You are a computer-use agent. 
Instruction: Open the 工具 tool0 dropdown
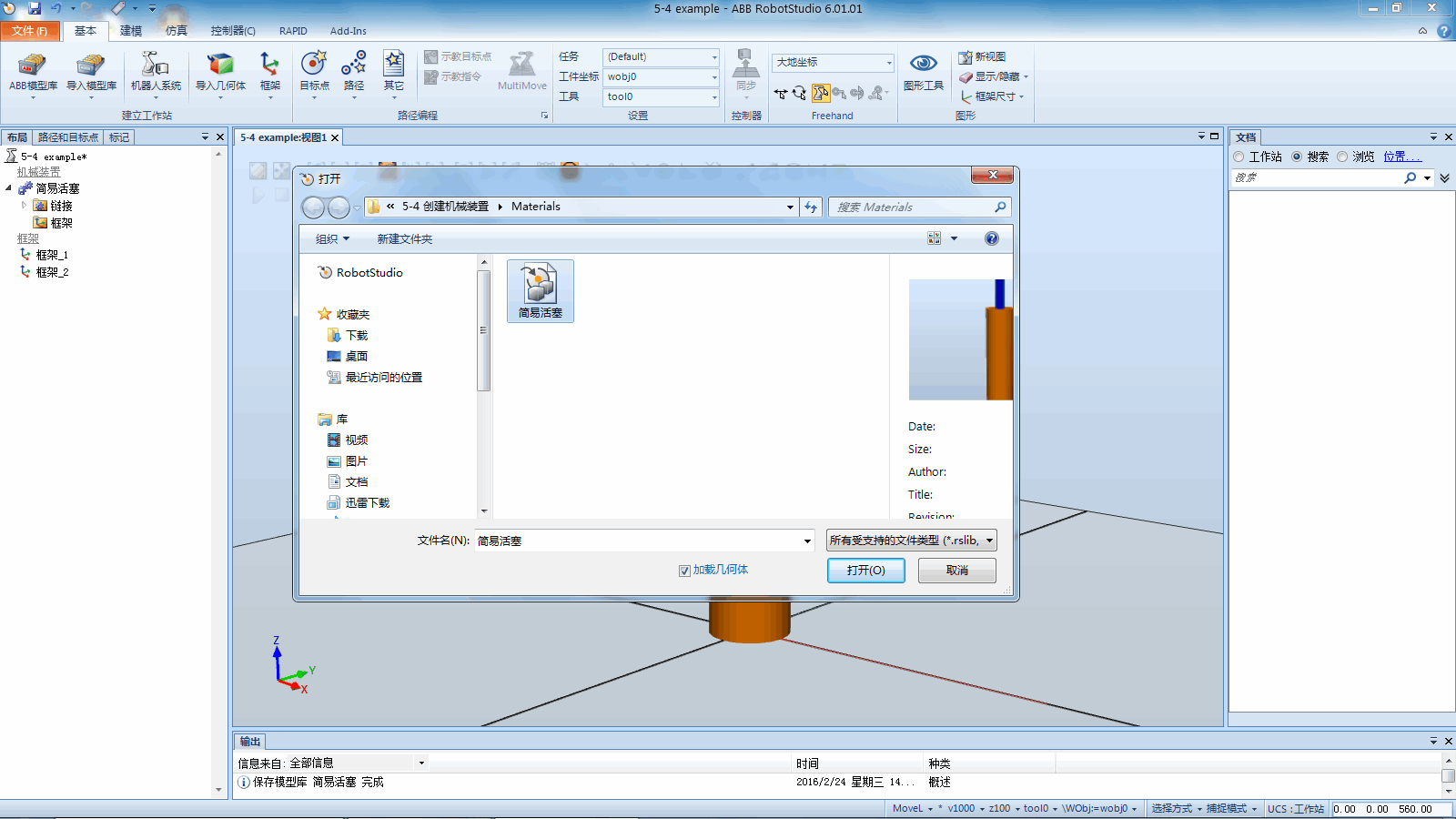(714, 97)
